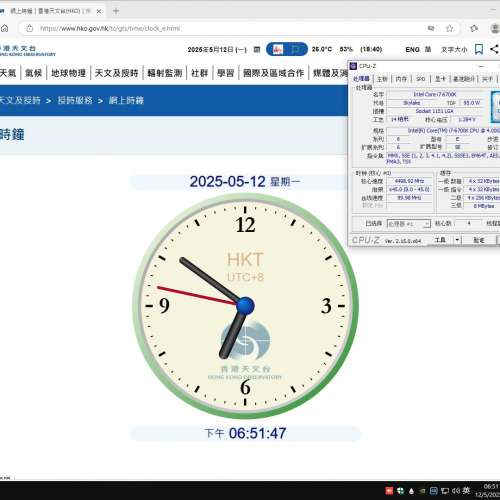Open the 學習 navigation menu
This screenshot has width=500, height=500.
click(225, 73)
